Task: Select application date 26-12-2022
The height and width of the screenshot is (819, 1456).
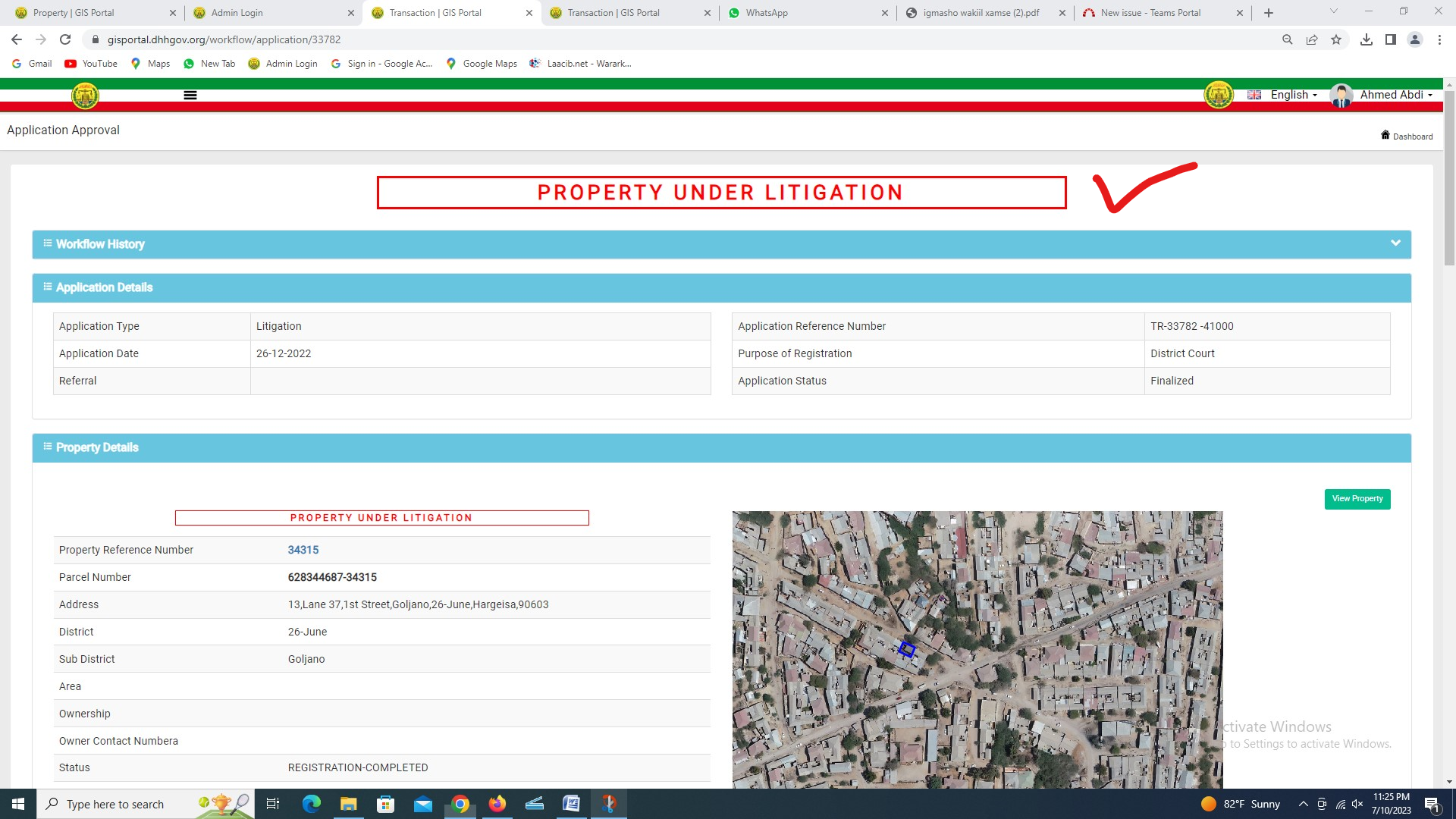Action: (x=284, y=353)
